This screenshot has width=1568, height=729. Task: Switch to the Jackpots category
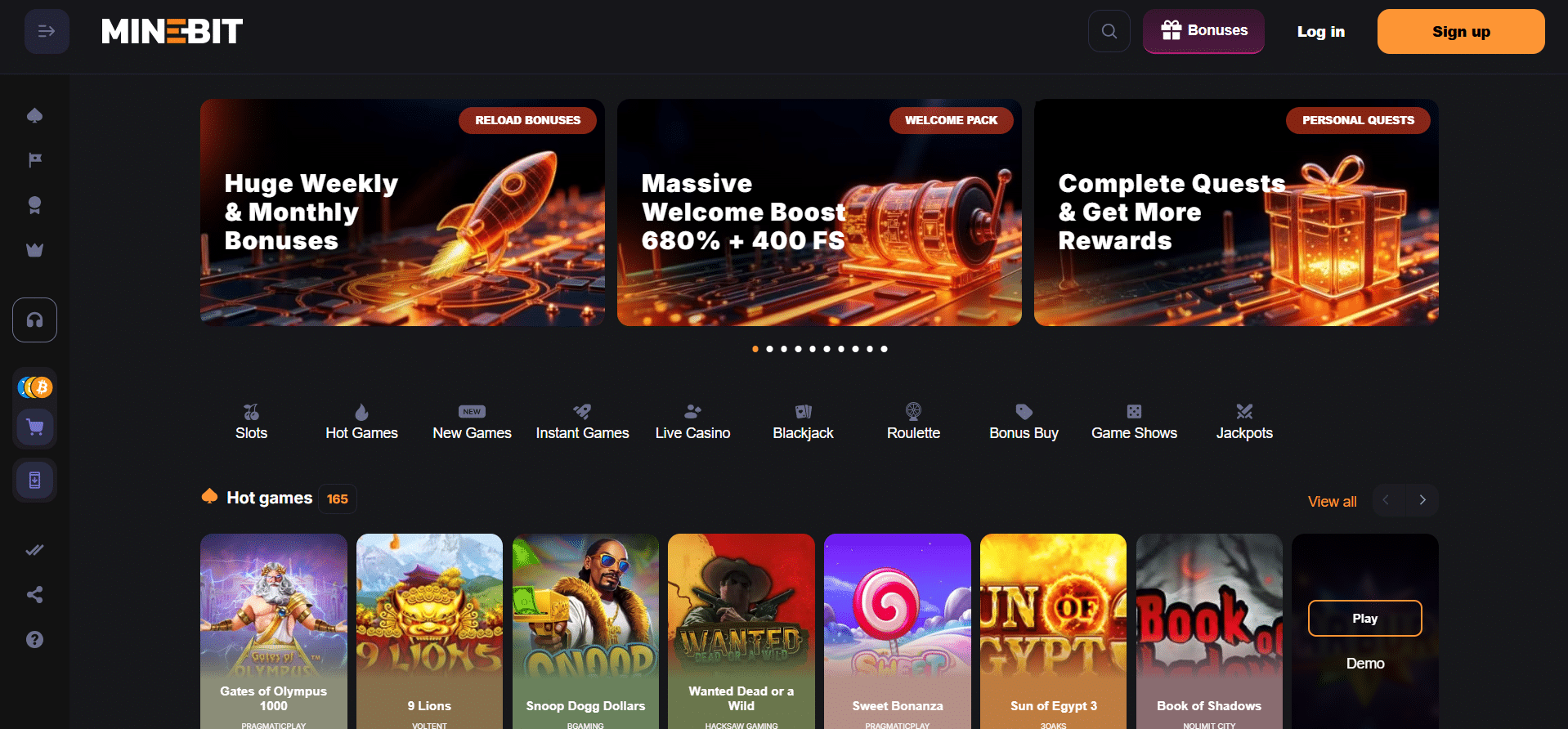pos(1243,423)
